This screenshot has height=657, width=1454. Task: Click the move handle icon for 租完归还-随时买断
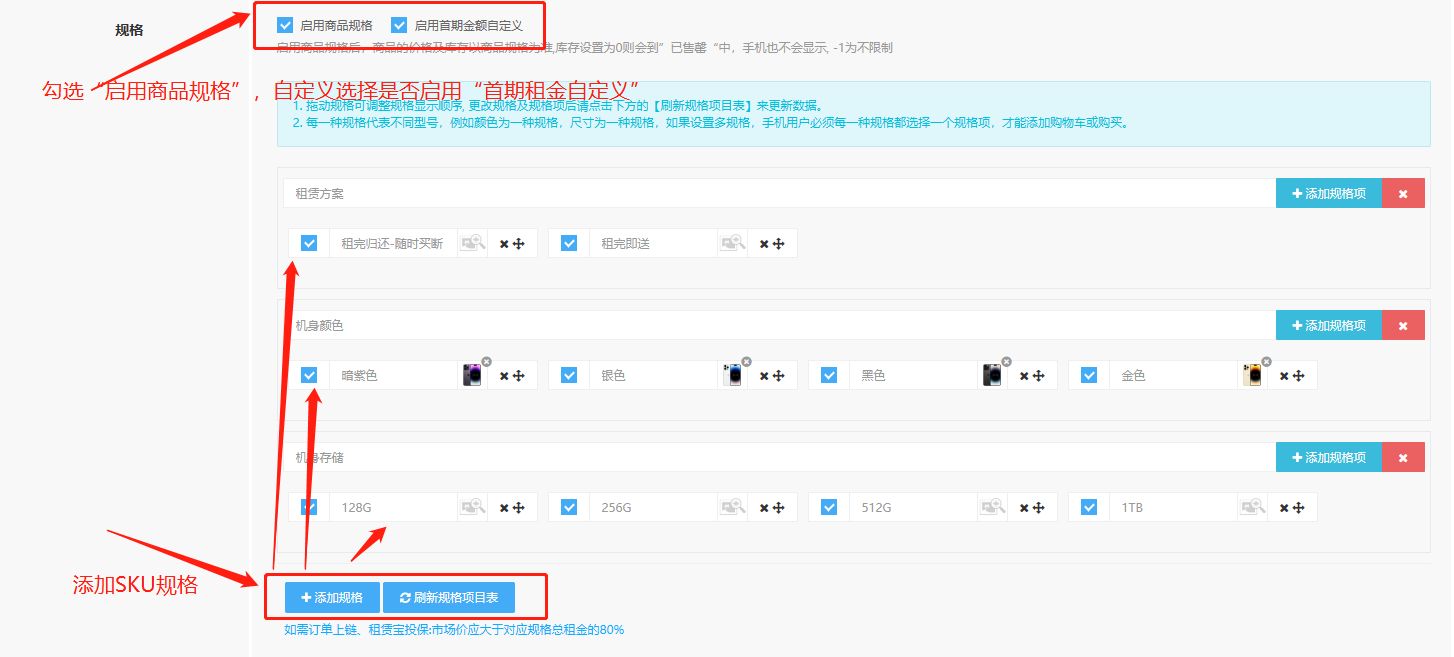[x=519, y=244]
